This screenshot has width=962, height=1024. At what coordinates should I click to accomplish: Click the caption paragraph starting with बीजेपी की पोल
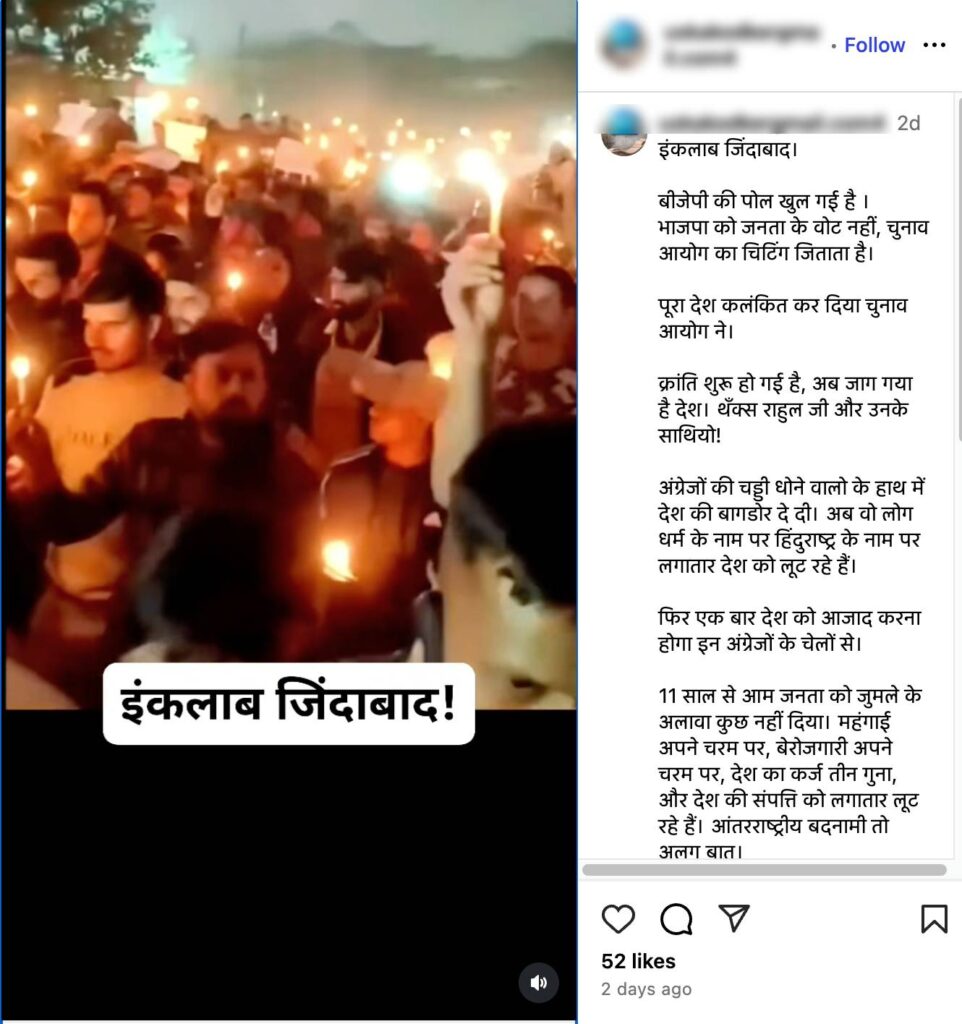click(x=793, y=227)
